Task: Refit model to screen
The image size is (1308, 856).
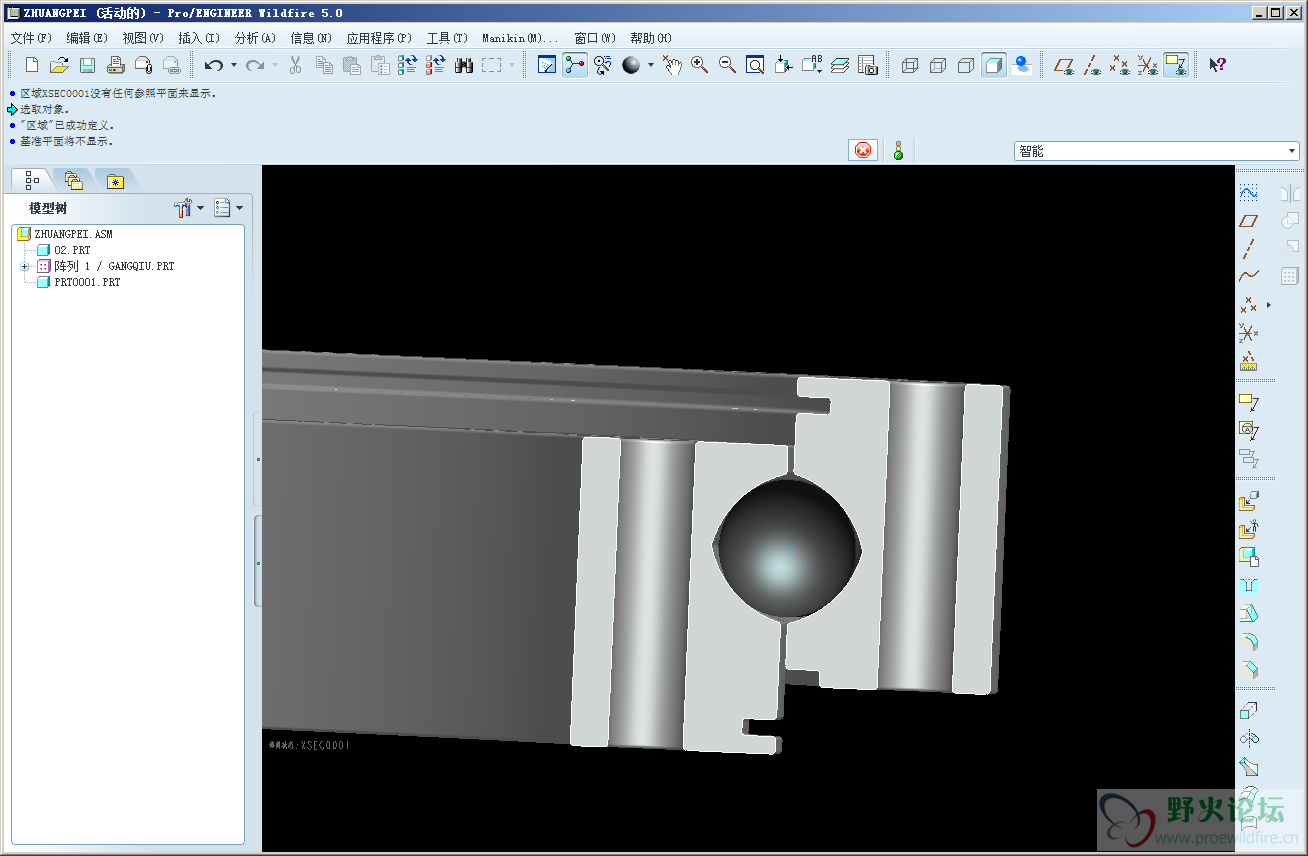Action: click(x=755, y=65)
